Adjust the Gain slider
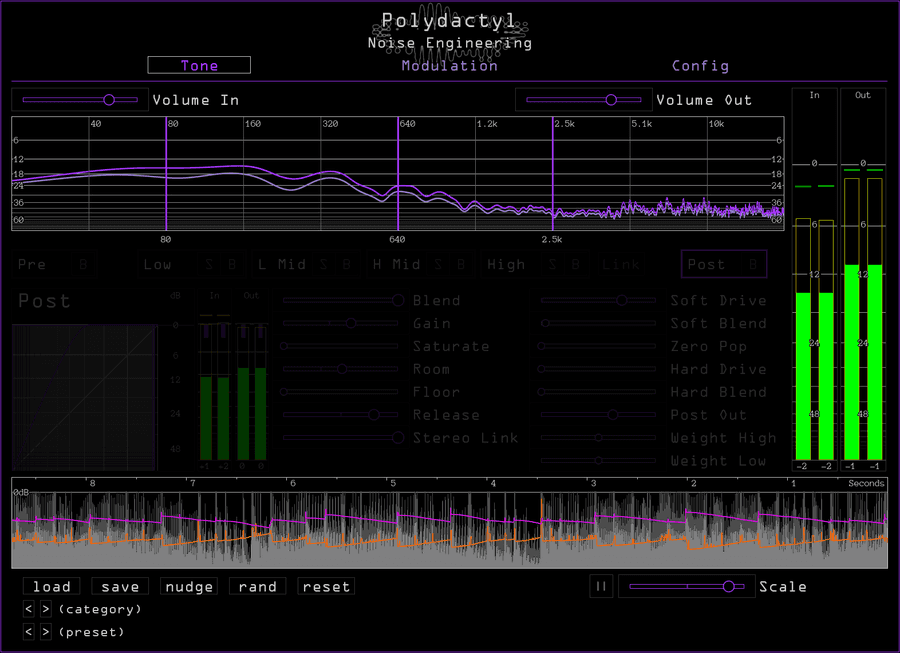900x653 pixels. pos(340,323)
